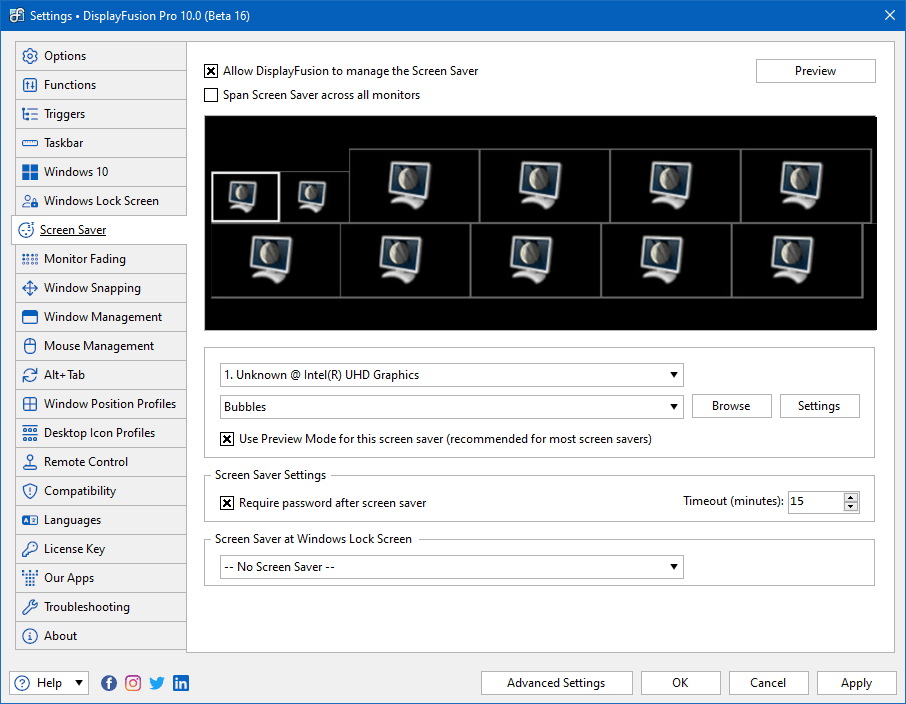
Task: Click the Twitter icon in the footer
Action: 157,683
